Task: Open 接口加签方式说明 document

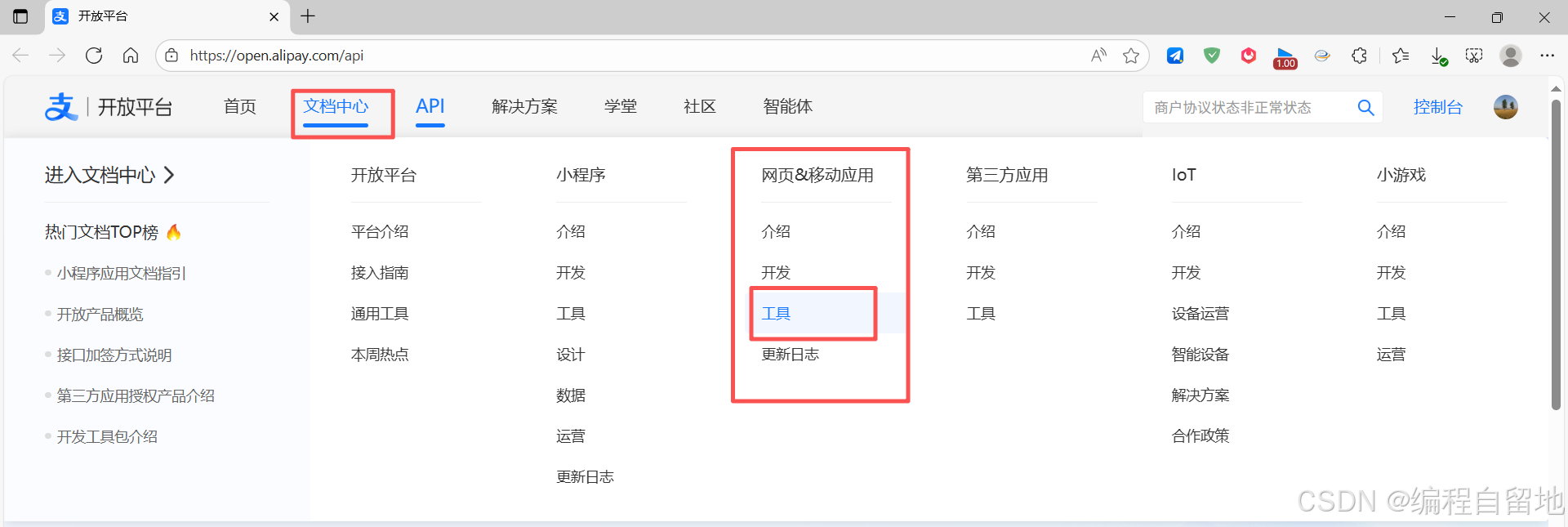Action: [x=114, y=355]
